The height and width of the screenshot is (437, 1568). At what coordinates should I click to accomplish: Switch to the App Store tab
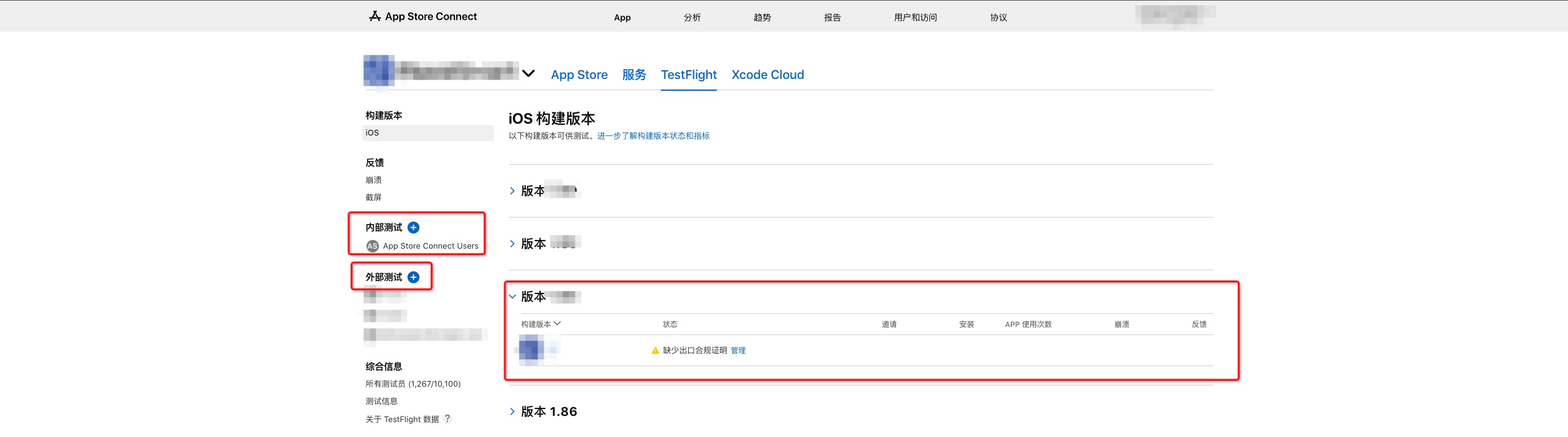pos(579,75)
